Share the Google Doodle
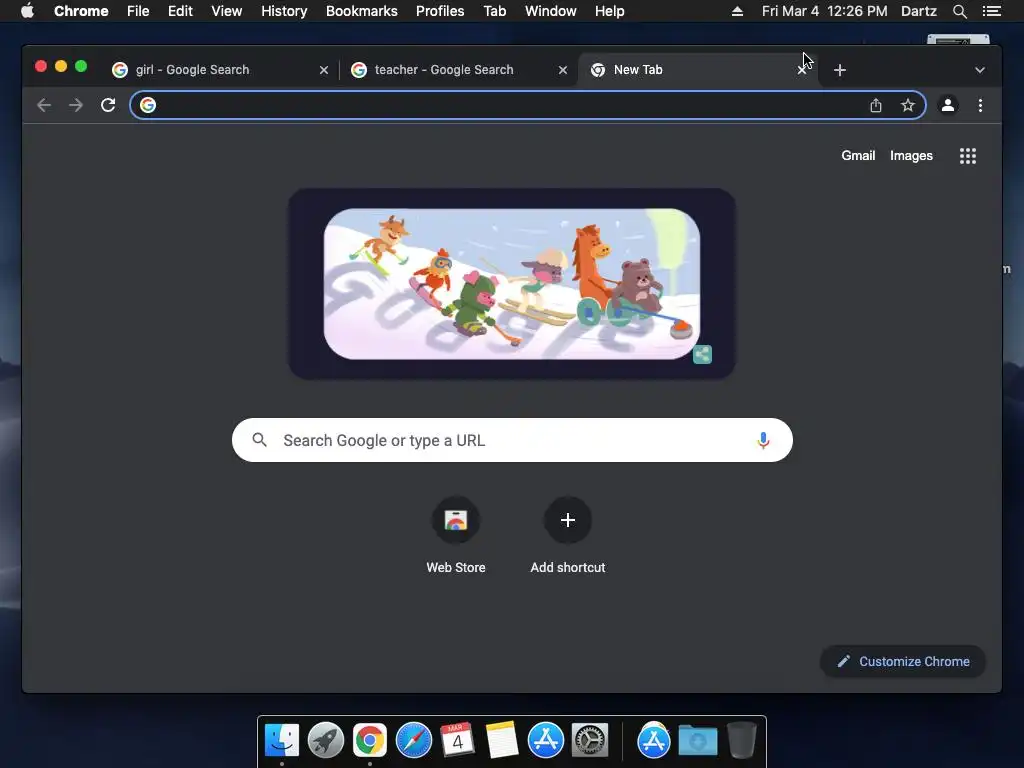The image size is (1024, 768). point(702,355)
